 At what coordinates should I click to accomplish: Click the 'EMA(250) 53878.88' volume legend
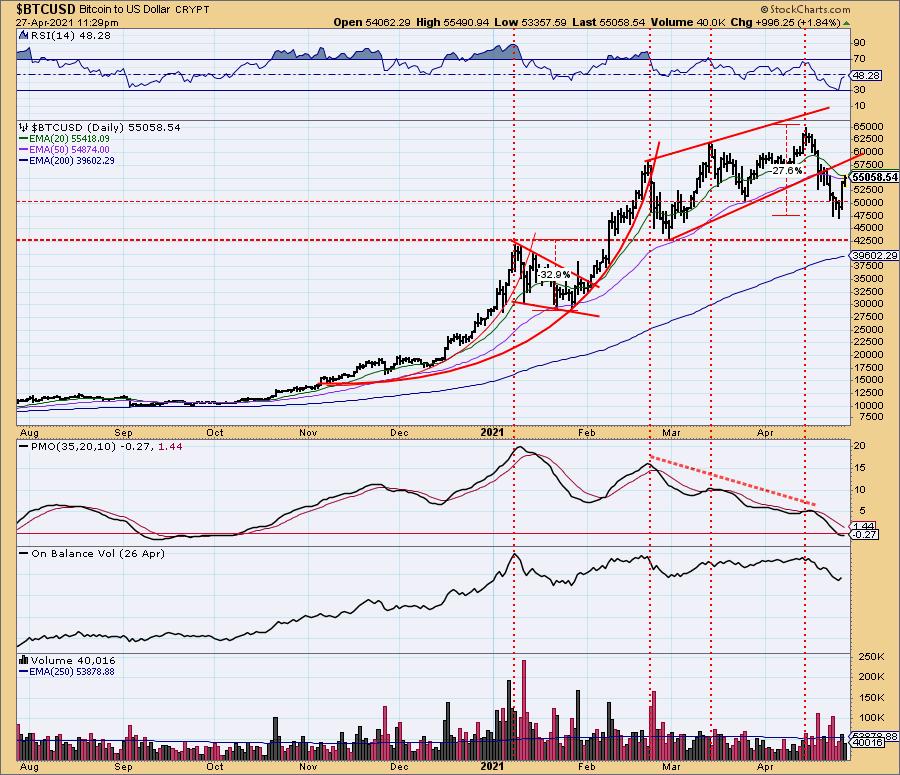tap(72, 671)
